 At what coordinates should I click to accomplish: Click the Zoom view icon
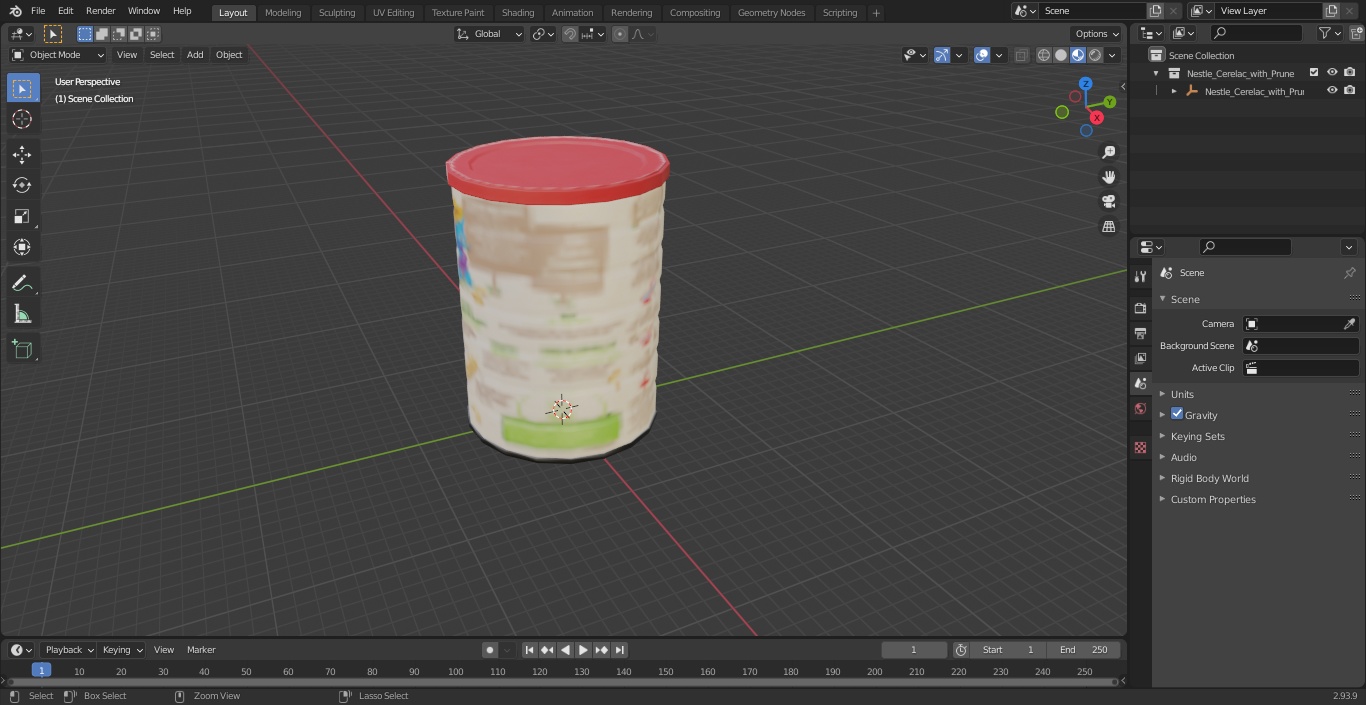tap(1108, 152)
